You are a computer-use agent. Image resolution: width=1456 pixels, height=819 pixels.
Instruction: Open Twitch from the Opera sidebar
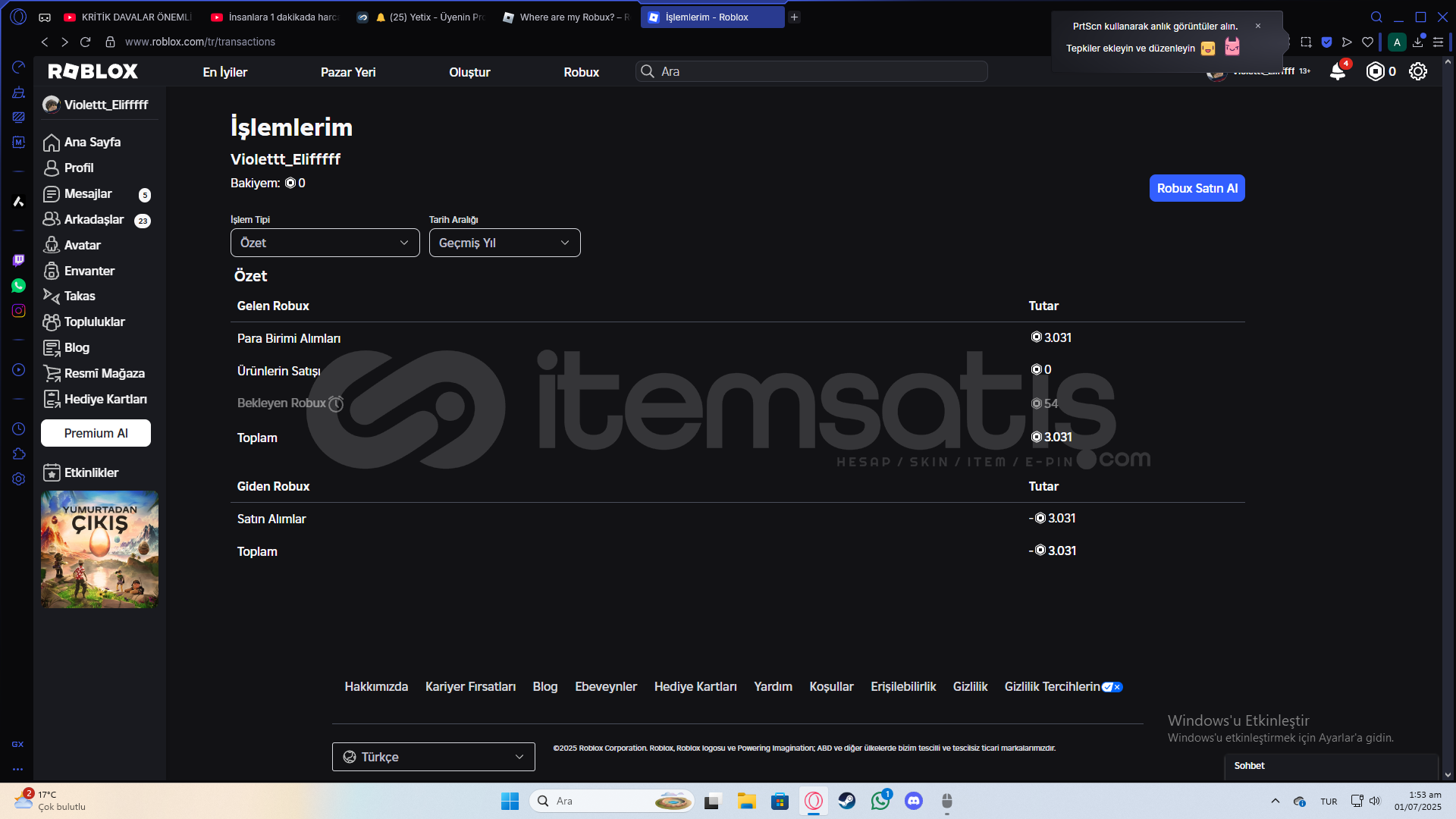(x=18, y=260)
